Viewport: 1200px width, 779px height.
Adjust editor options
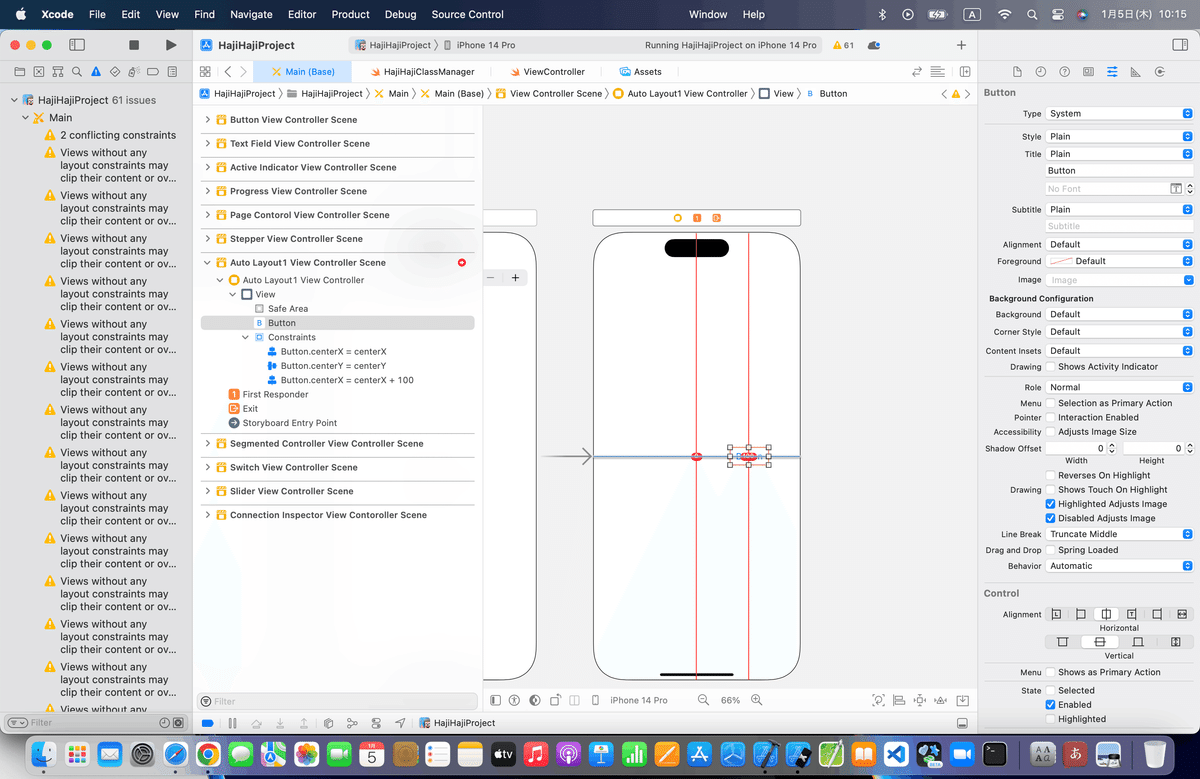click(937, 72)
